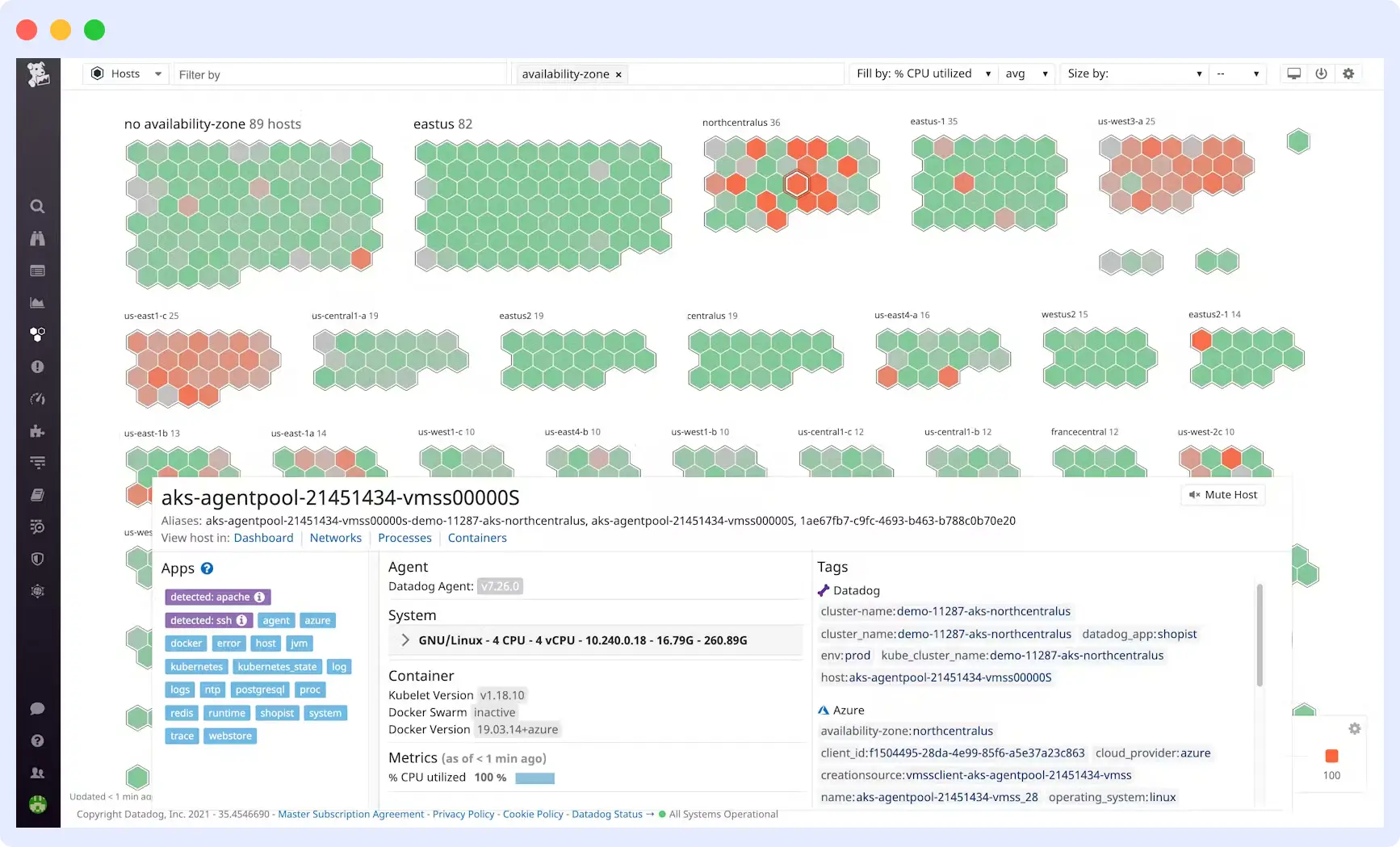Switch to the Processes tab for the host
Image resolution: width=1400 pixels, height=847 pixels.
[404, 538]
